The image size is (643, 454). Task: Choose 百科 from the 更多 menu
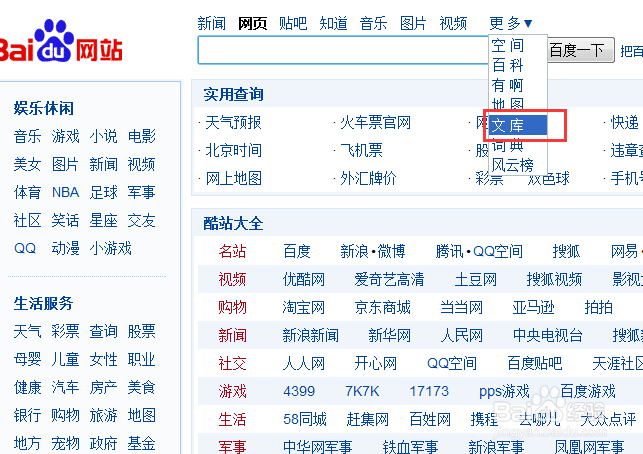(508, 65)
